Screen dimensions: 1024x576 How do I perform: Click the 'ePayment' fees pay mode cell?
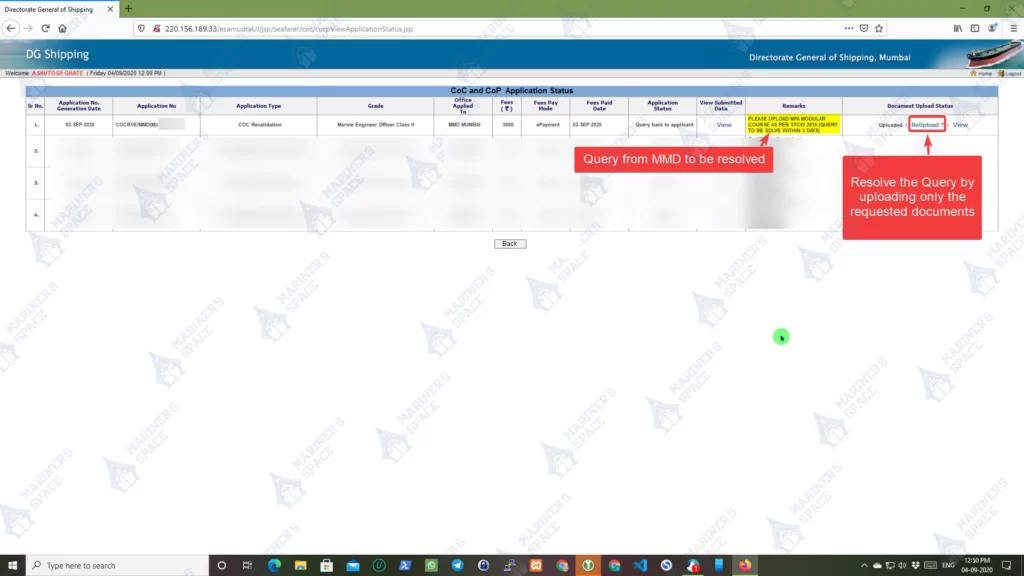pyautogui.click(x=547, y=125)
